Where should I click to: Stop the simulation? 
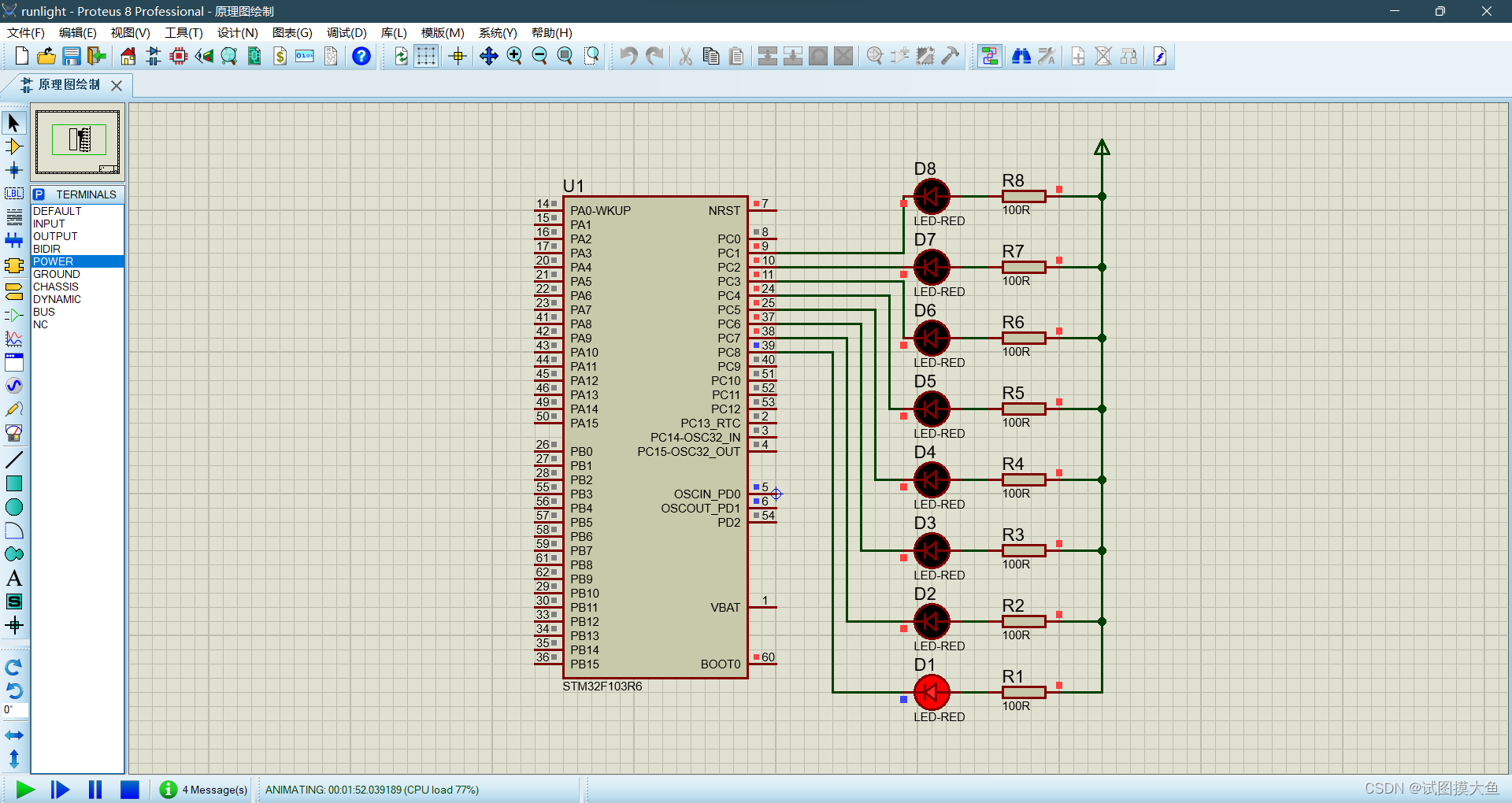click(x=129, y=790)
